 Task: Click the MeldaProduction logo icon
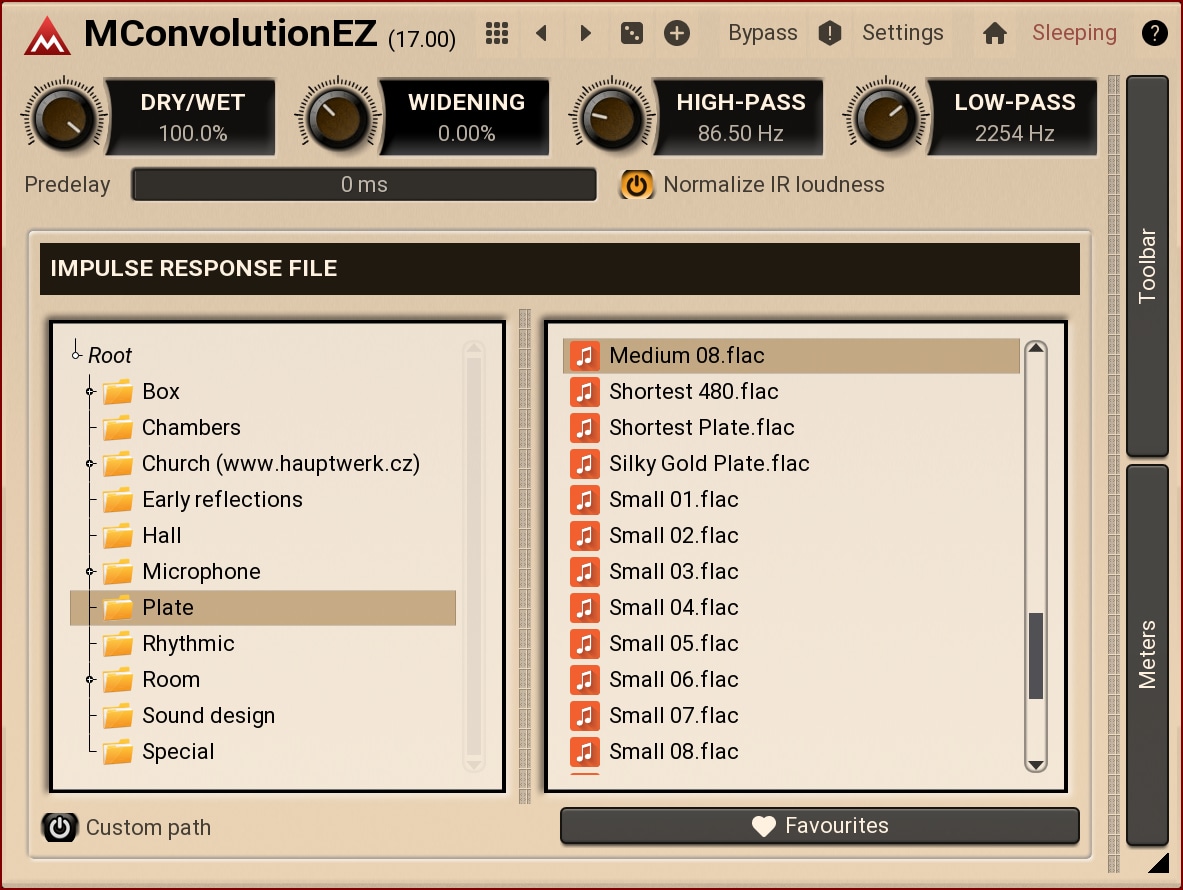[x=47, y=36]
